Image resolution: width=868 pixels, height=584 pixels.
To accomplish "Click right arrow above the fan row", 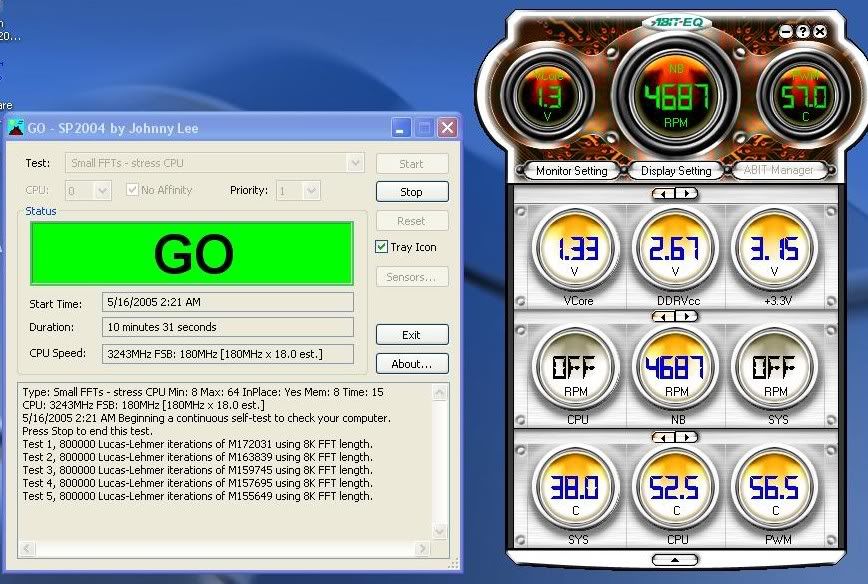I will tap(686, 316).
